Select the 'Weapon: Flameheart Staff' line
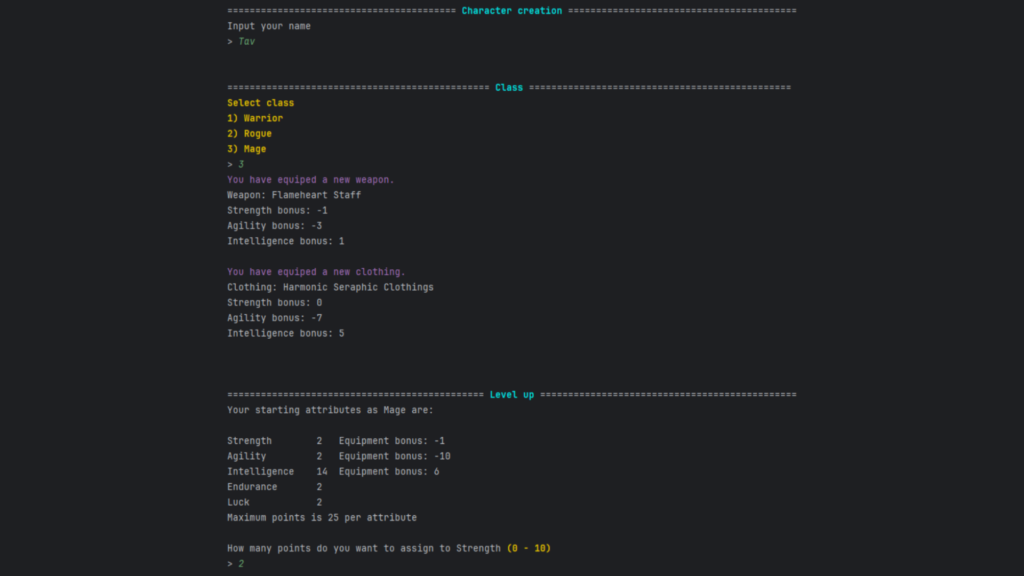1024x576 pixels. 294,194
